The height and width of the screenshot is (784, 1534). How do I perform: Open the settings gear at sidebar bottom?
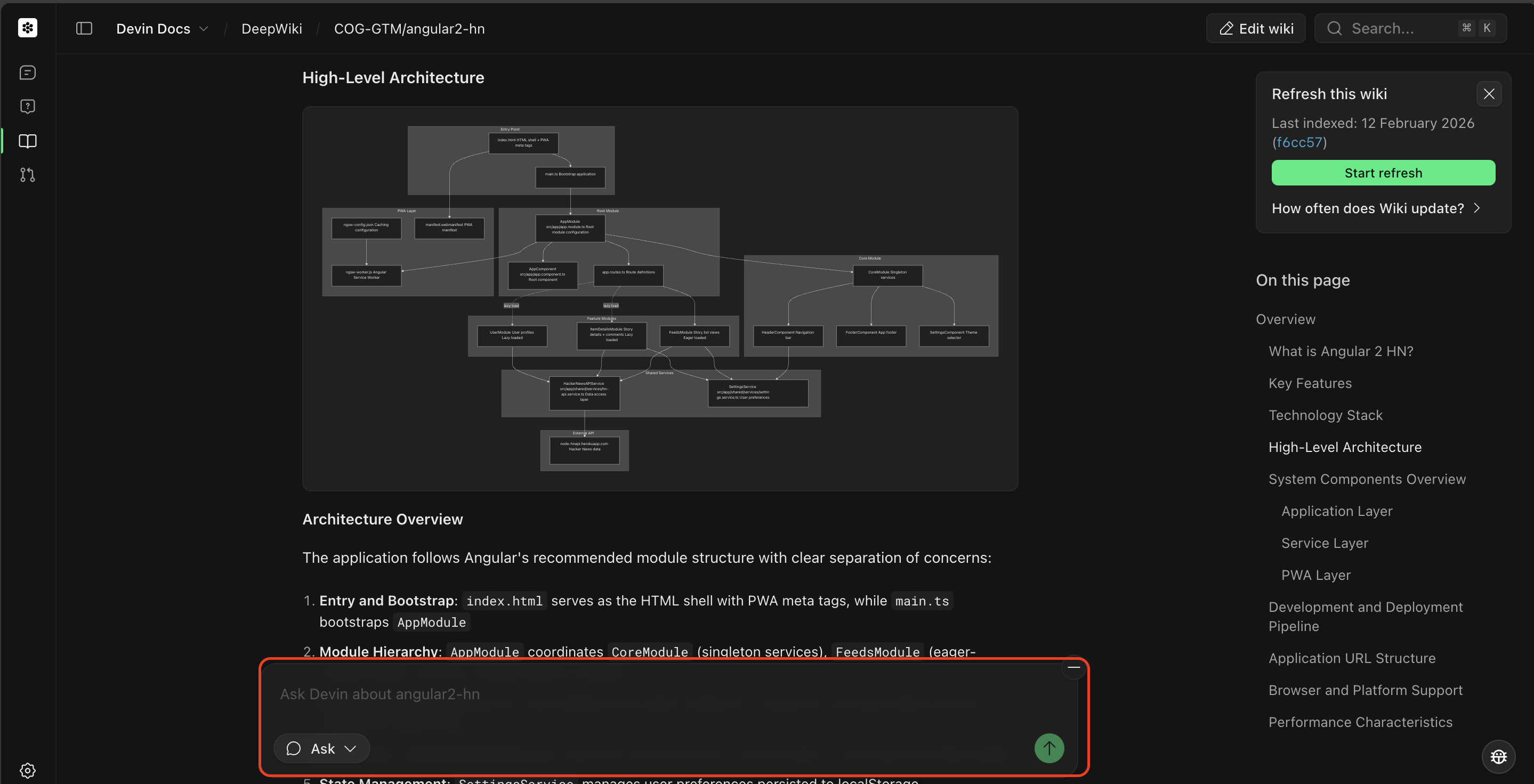[27, 769]
